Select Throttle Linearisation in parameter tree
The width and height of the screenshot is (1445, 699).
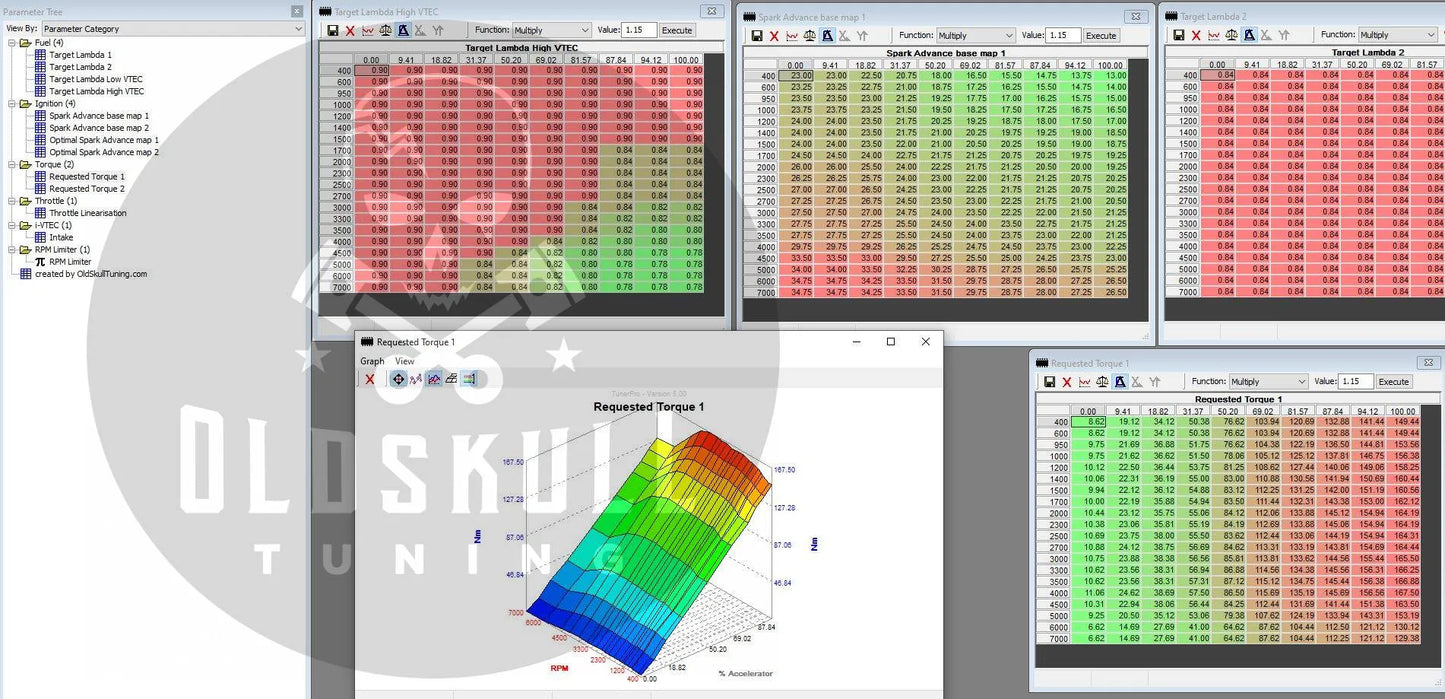coord(88,213)
